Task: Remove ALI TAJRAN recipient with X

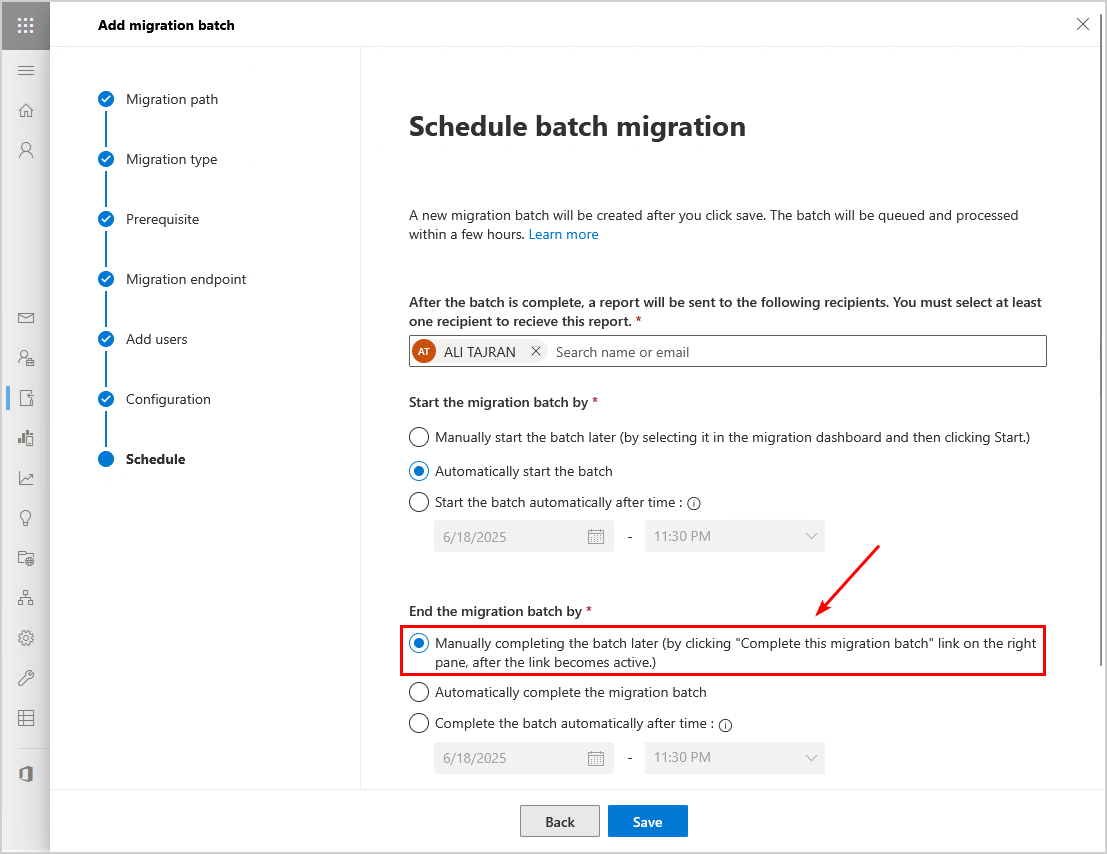Action: click(x=536, y=352)
